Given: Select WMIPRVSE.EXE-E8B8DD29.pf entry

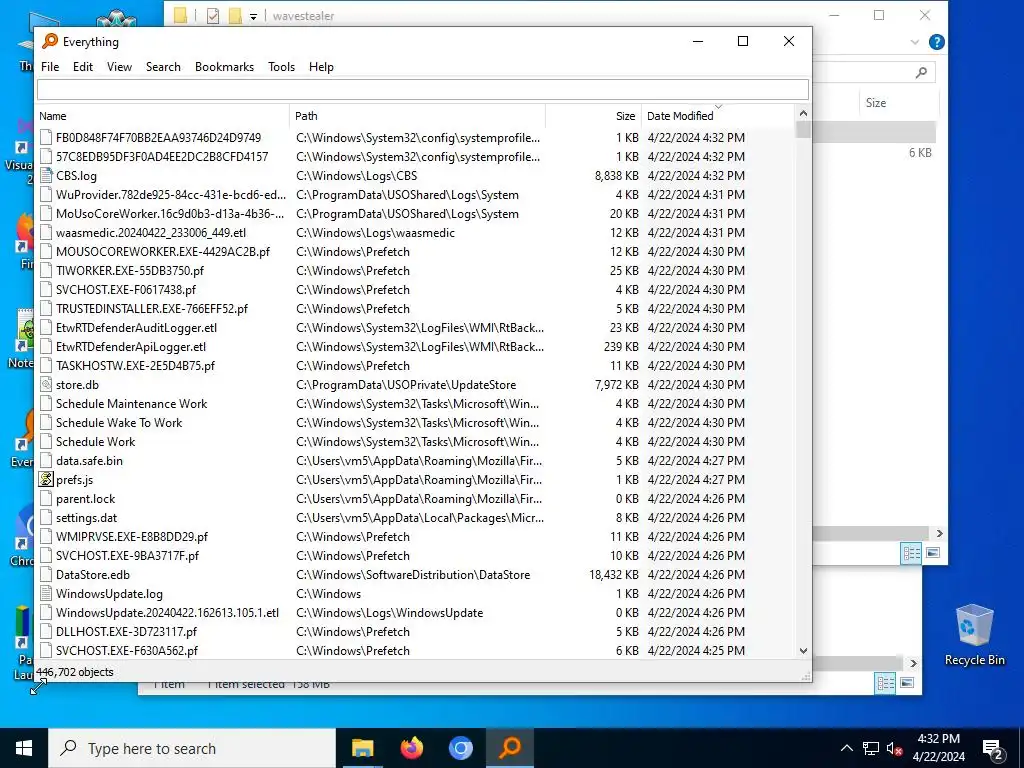Looking at the screenshot, I should (x=132, y=537).
